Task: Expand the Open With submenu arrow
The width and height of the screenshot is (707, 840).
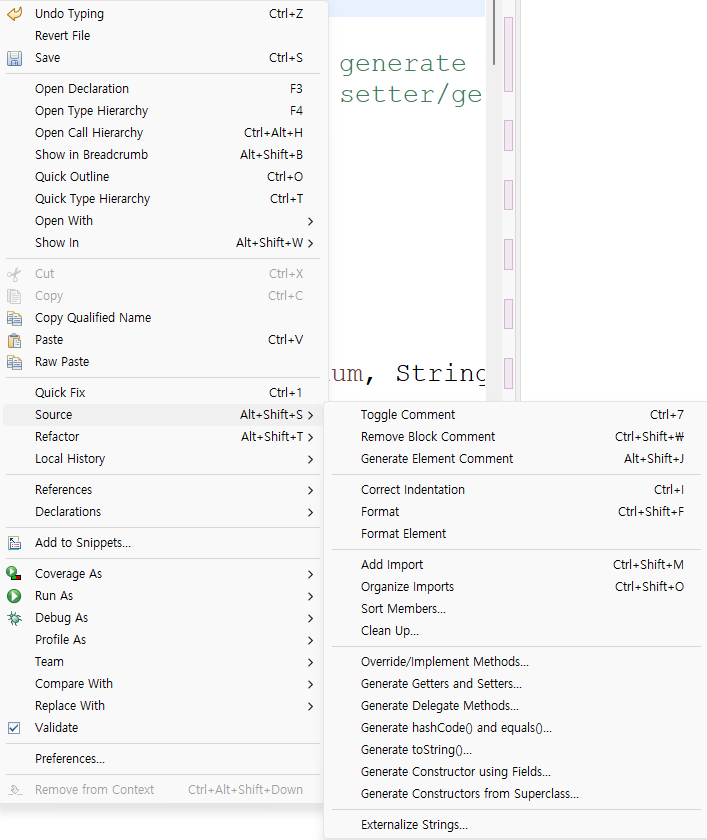Action: (311, 221)
